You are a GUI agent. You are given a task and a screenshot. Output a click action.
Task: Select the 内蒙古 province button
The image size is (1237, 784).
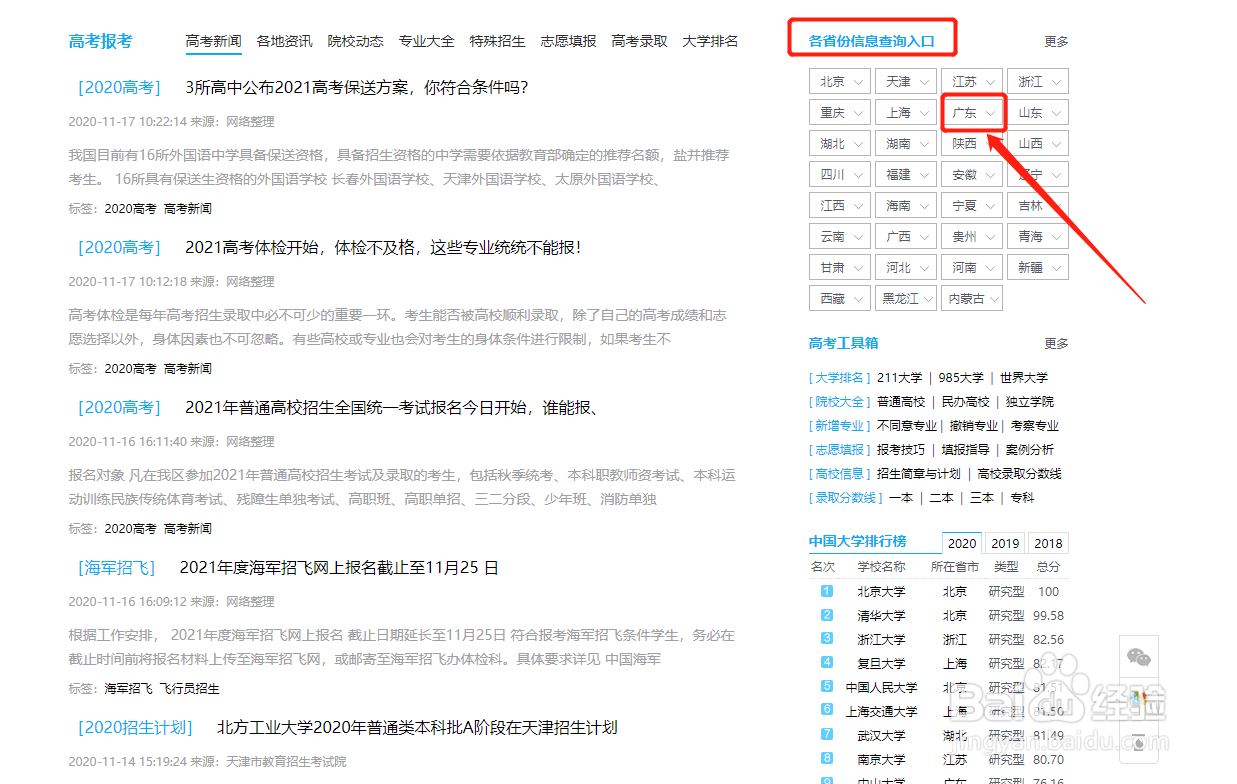coord(971,298)
